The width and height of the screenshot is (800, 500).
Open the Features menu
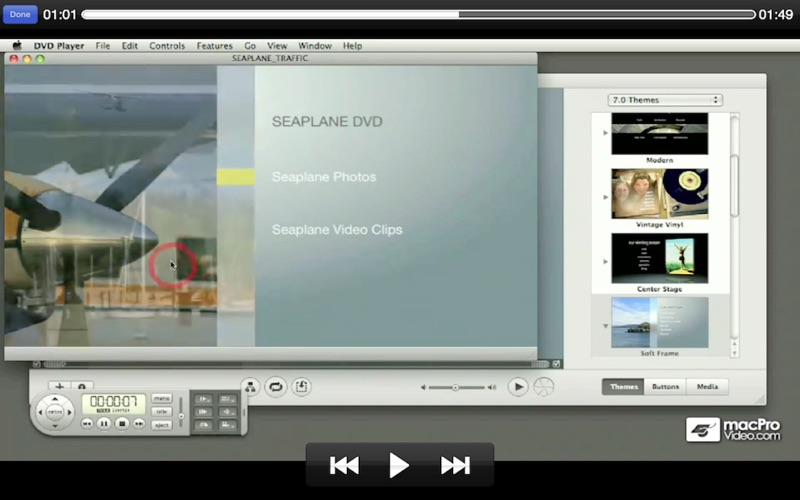coord(214,46)
